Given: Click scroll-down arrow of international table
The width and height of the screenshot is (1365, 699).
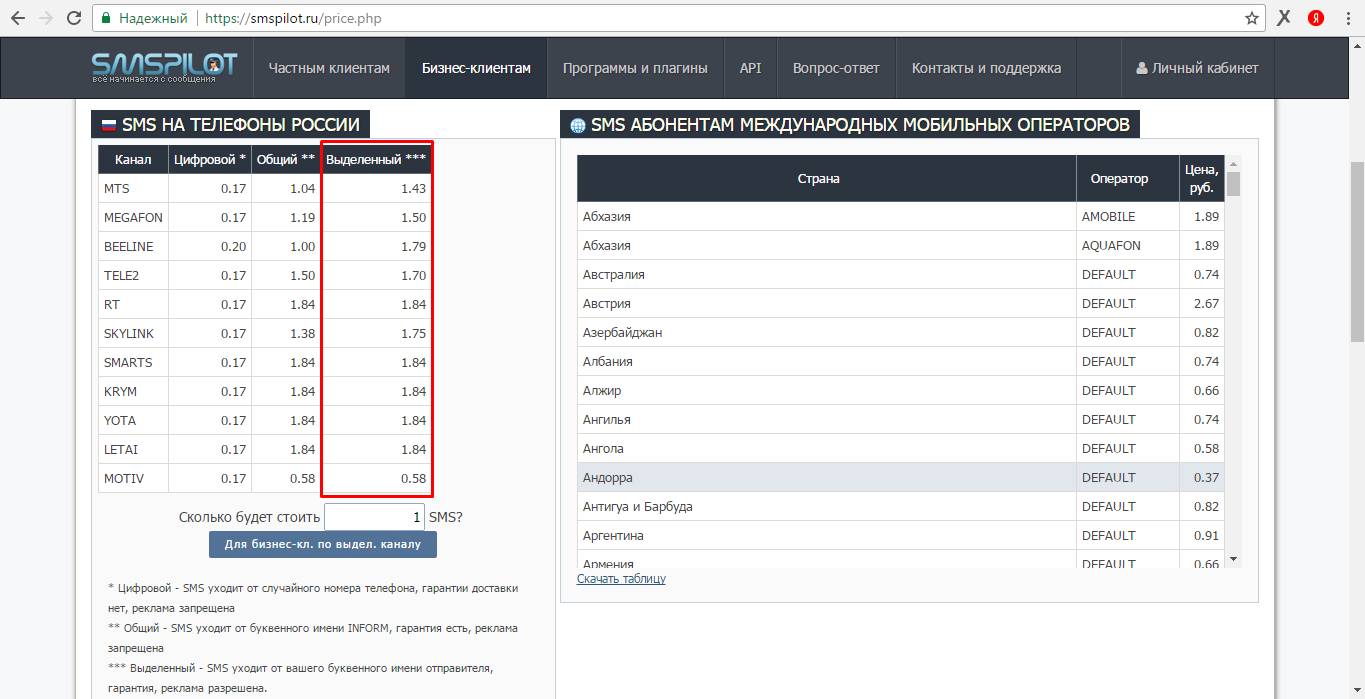Looking at the screenshot, I should tap(1233, 559).
